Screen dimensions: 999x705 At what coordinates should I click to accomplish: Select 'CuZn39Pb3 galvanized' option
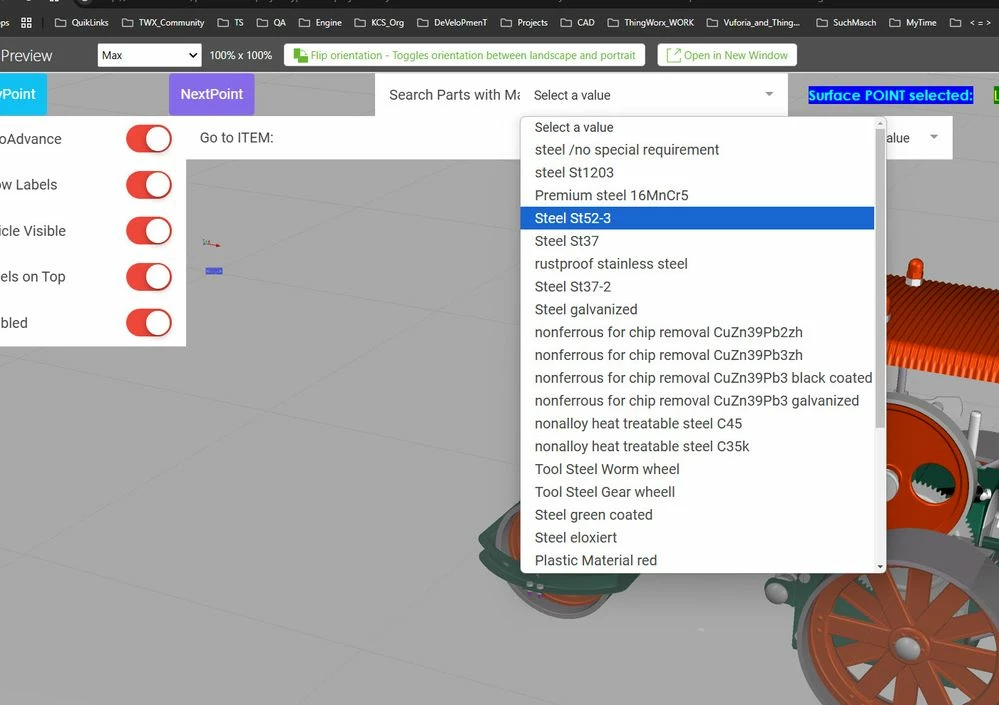point(697,401)
